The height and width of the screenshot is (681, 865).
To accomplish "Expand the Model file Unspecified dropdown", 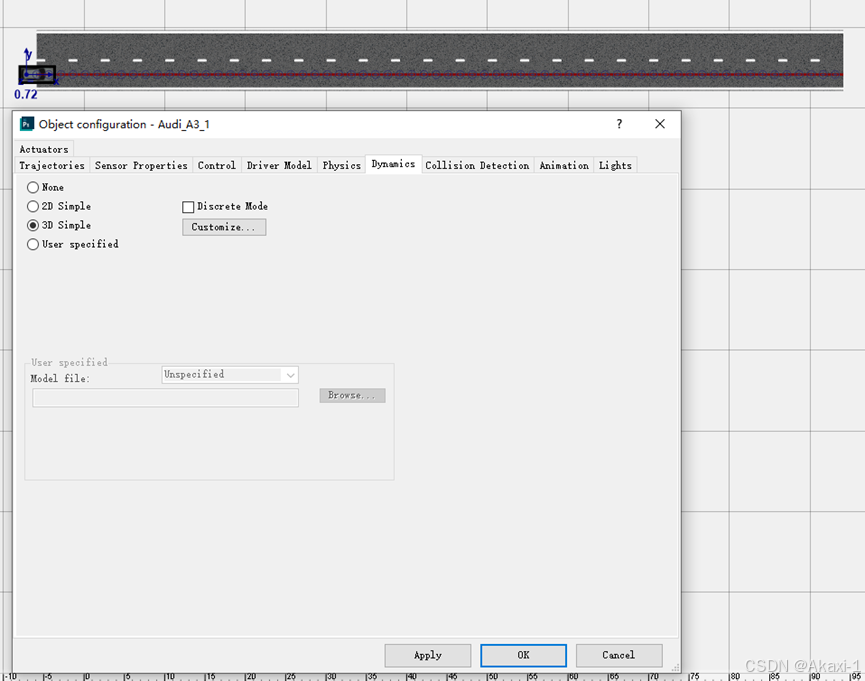I will coord(230,375).
